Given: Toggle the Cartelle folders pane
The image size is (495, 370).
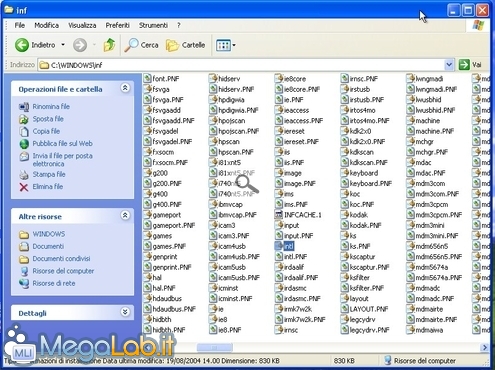Looking at the screenshot, I should (185, 45).
